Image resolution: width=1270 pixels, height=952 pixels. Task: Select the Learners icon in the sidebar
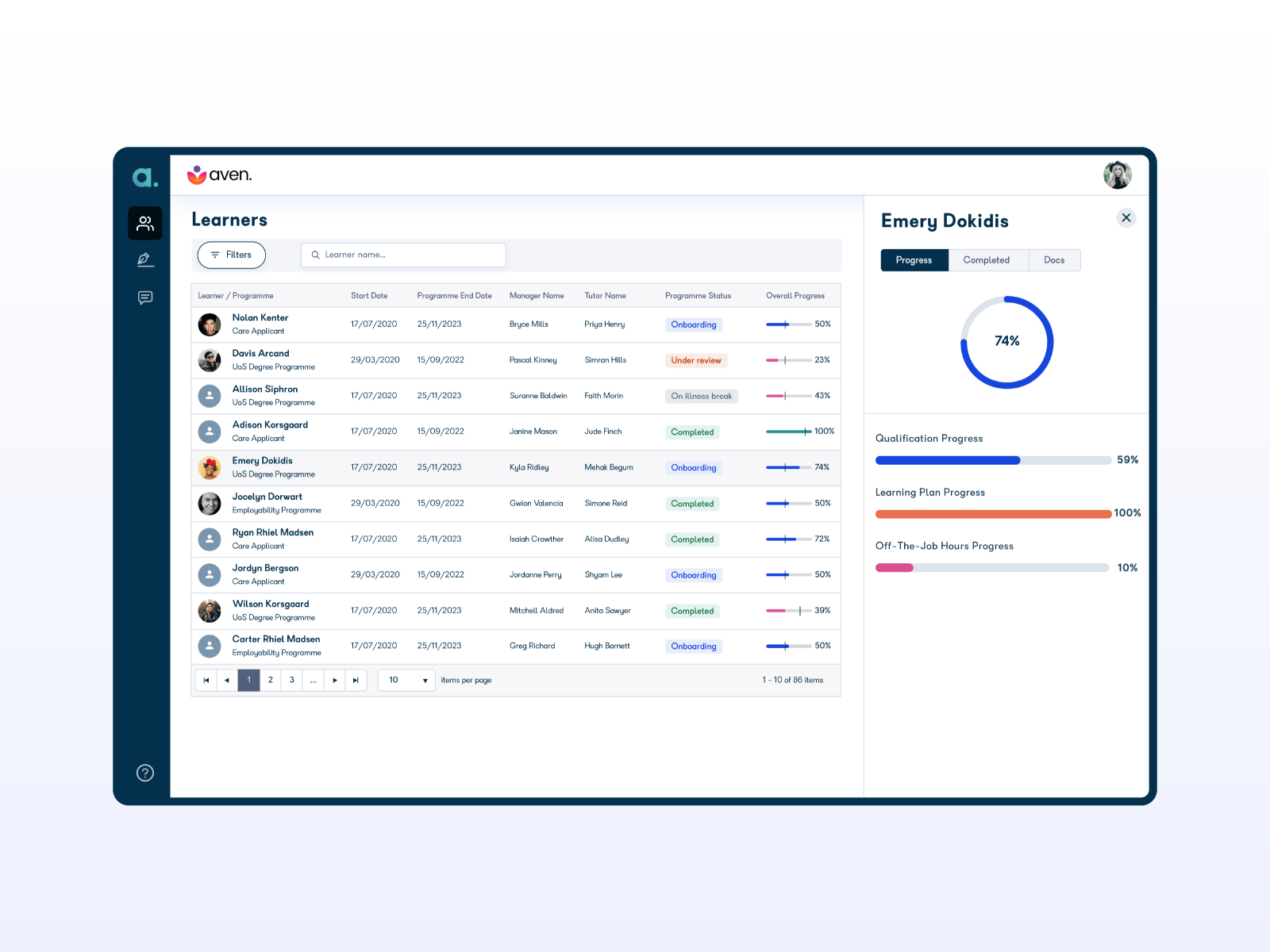144,223
